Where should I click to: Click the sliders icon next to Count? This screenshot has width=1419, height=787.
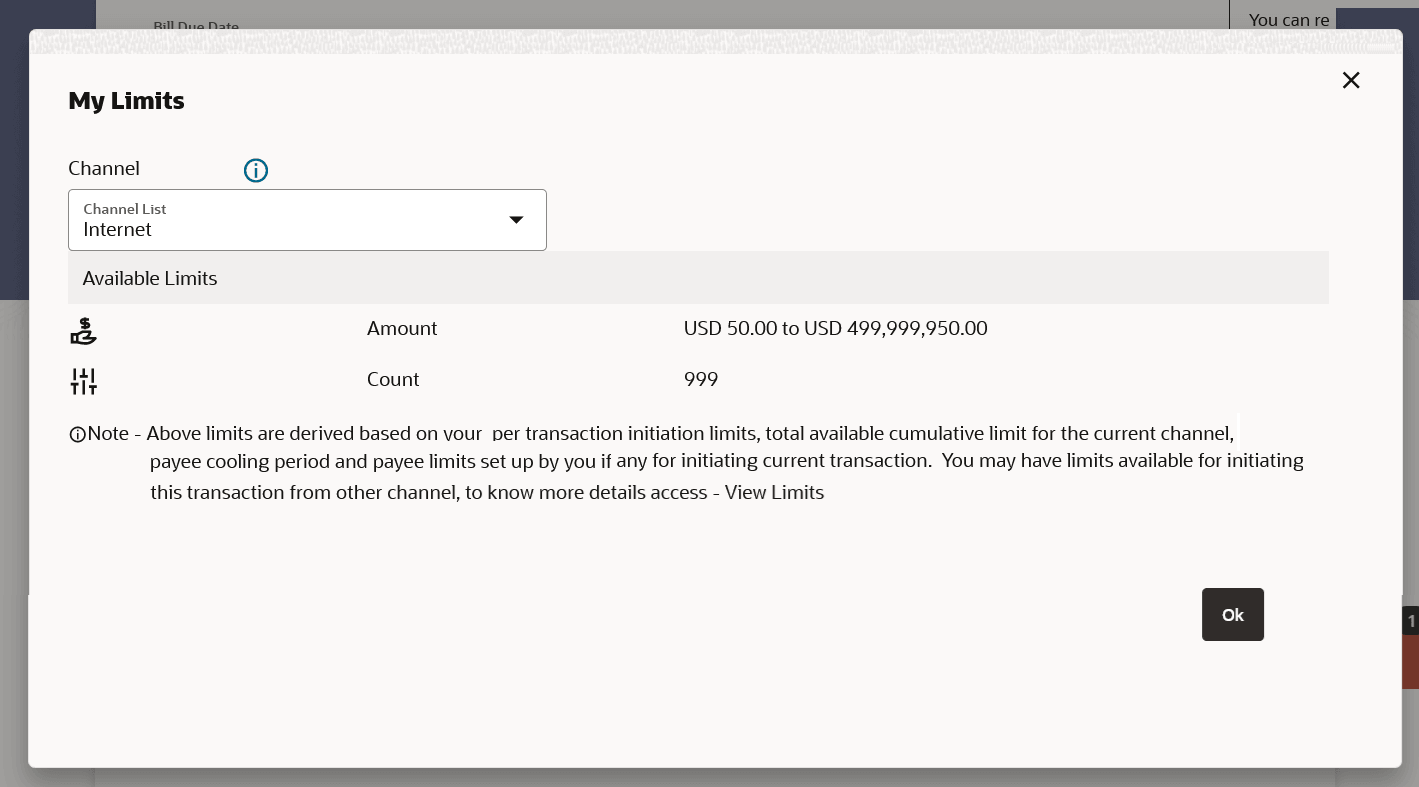[84, 381]
